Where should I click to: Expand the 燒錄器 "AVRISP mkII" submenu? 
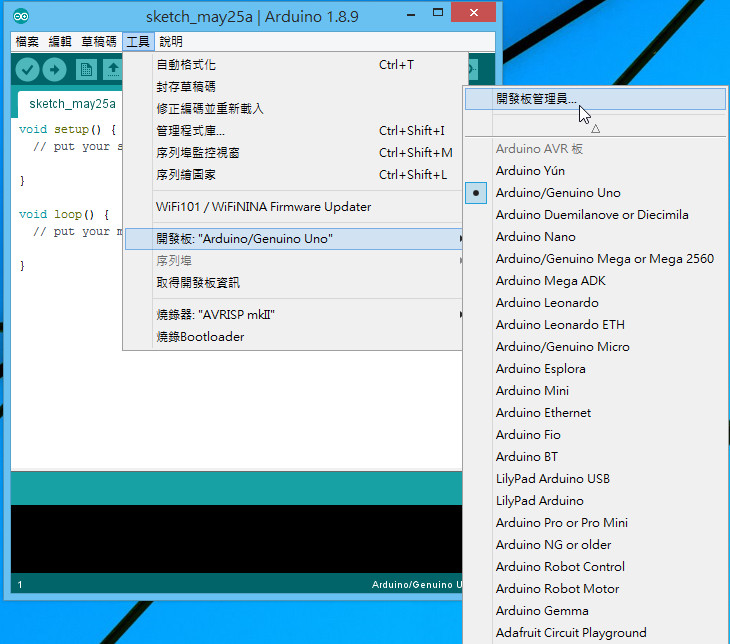point(294,315)
